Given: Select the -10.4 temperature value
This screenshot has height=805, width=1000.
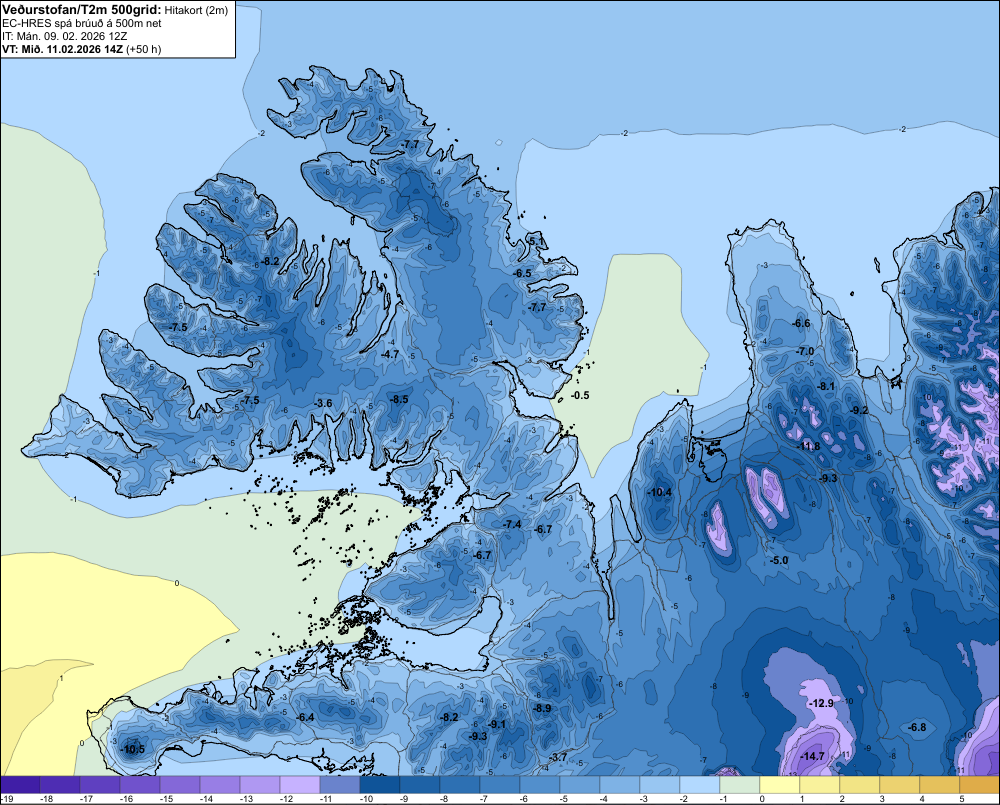Looking at the screenshot, I should click(x=659, y=492).
